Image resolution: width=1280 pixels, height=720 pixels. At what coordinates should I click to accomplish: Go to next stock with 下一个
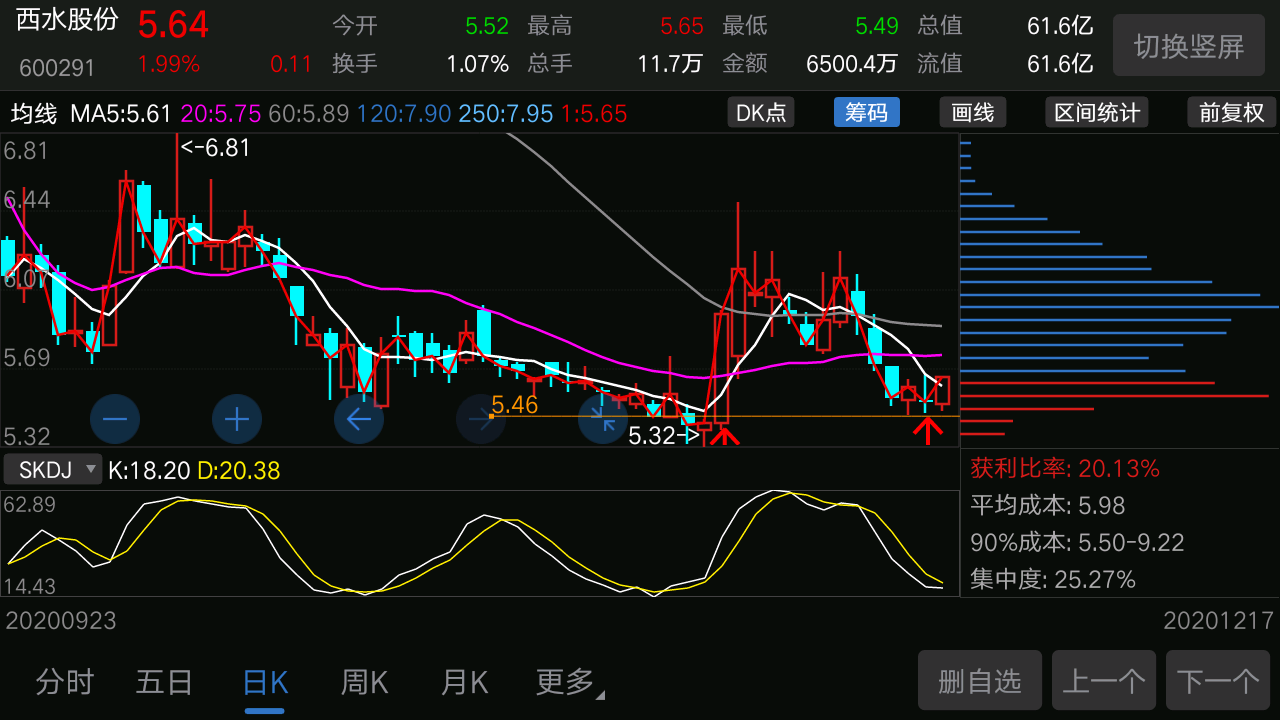coord(1218,681)
